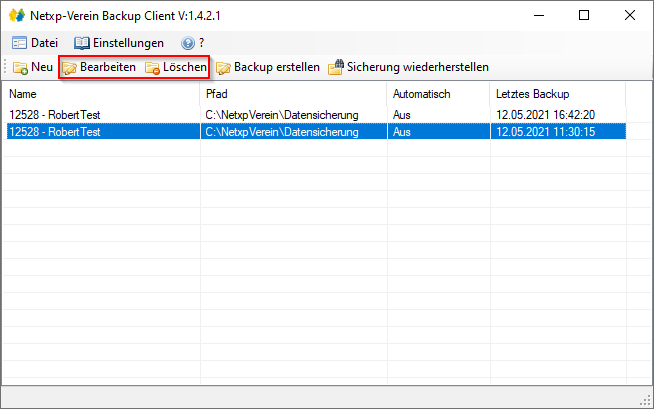Click the toolbar grip handle left of Neu

tap(5, 67)
